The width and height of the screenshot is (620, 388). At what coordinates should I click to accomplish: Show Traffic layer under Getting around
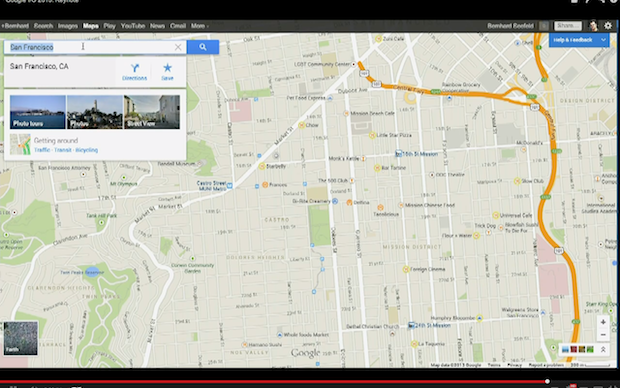click(42, 150)
